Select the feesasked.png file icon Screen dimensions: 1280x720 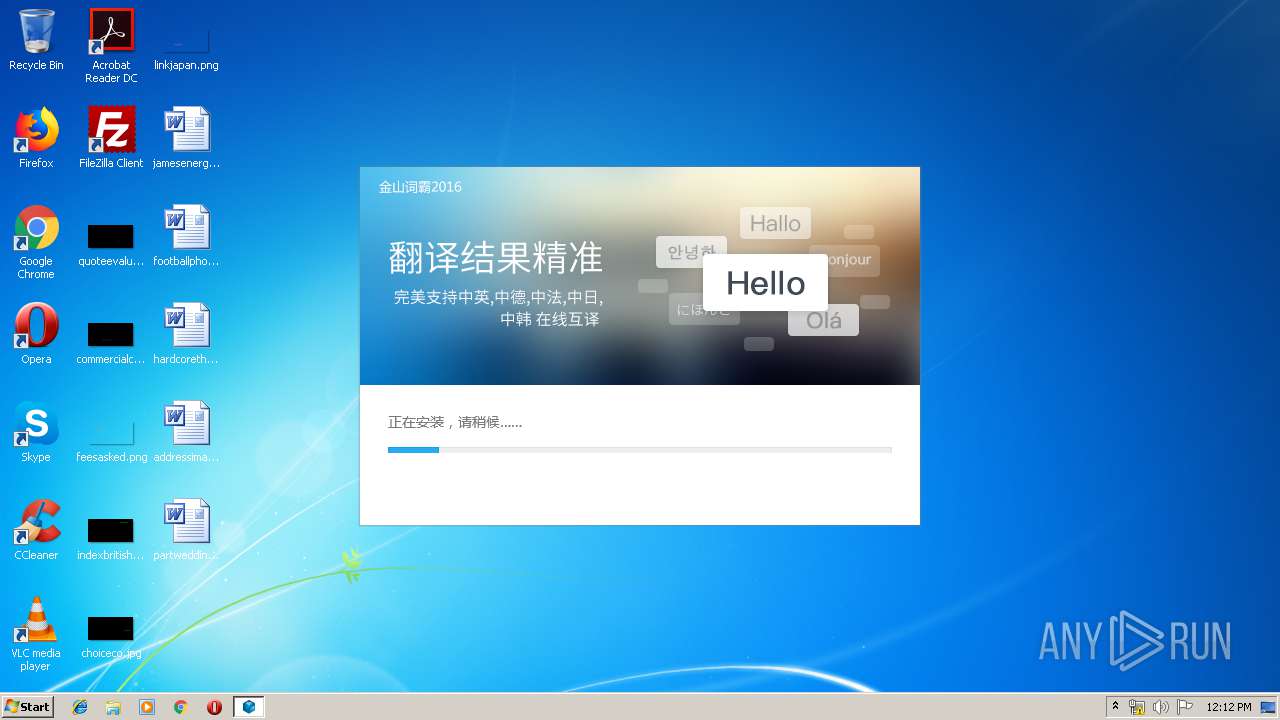[x=111, y=440]
